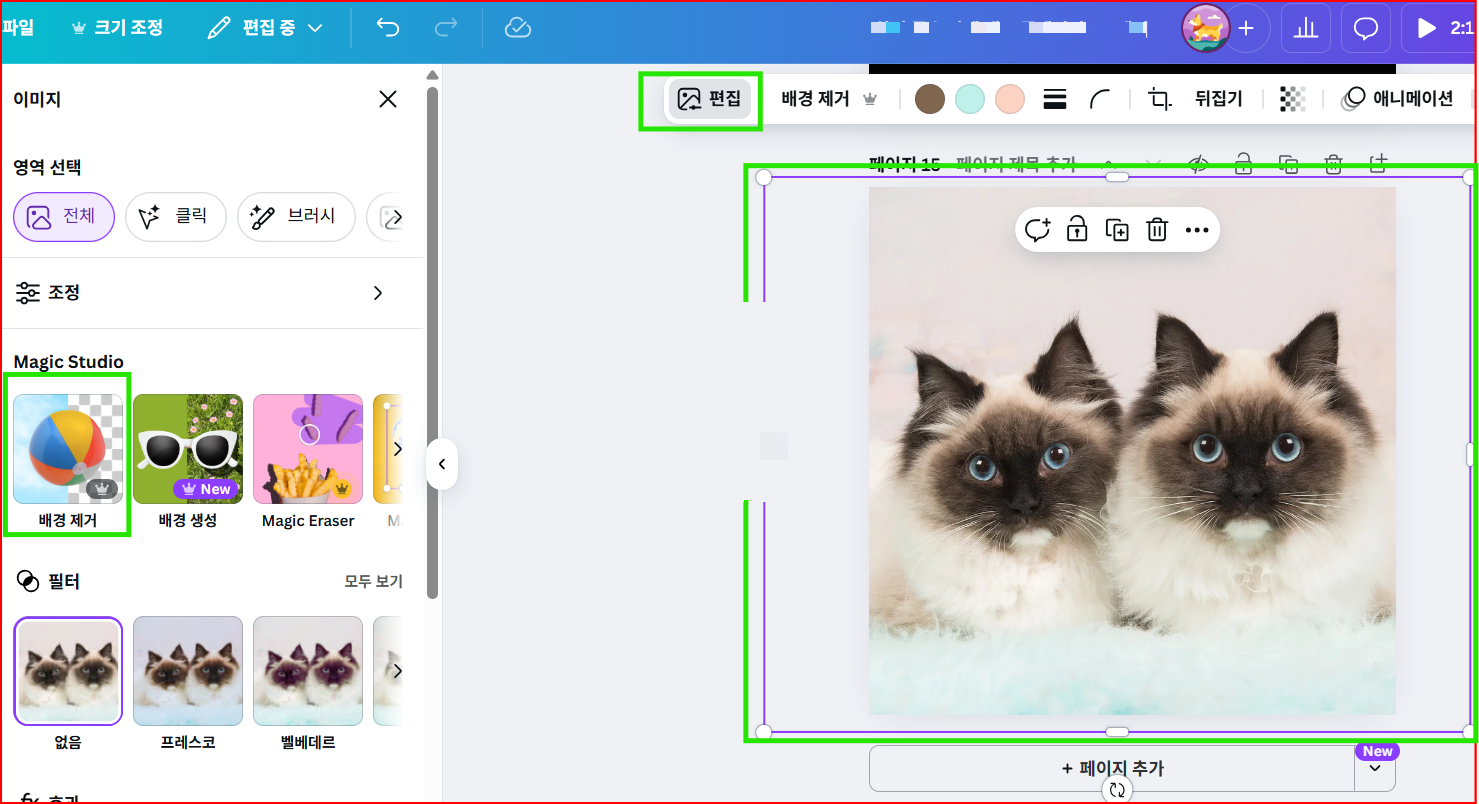Duplicate the image via floating copy icon

pos(1117,229)
